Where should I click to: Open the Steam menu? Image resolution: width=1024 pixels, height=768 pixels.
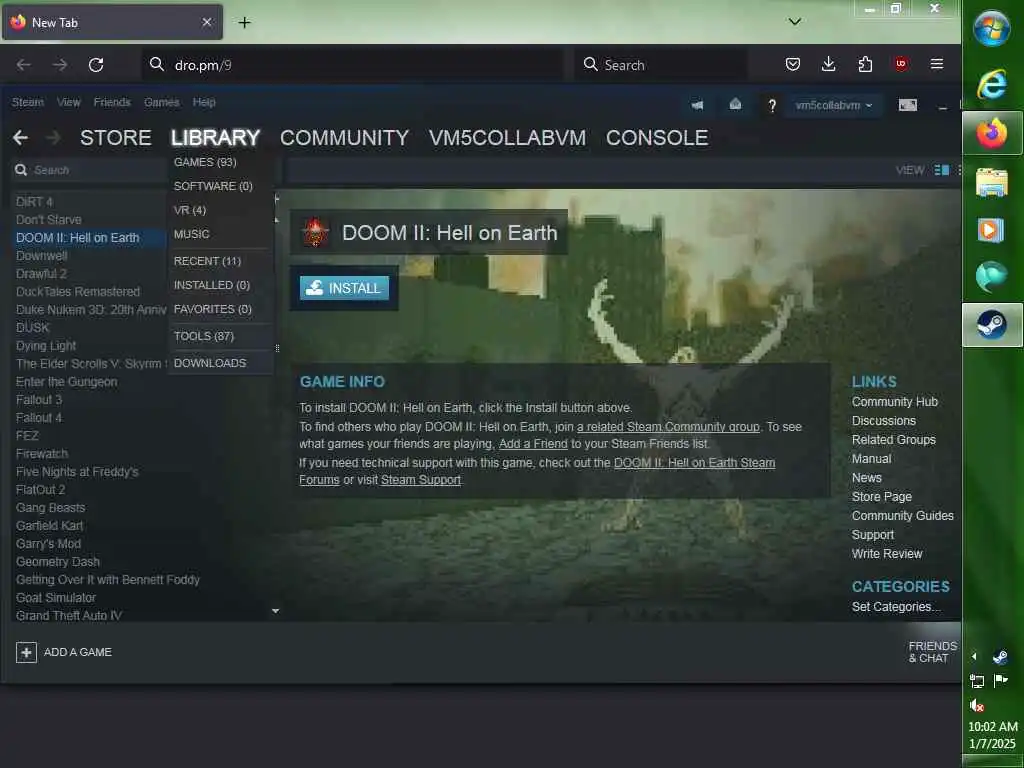28,103
